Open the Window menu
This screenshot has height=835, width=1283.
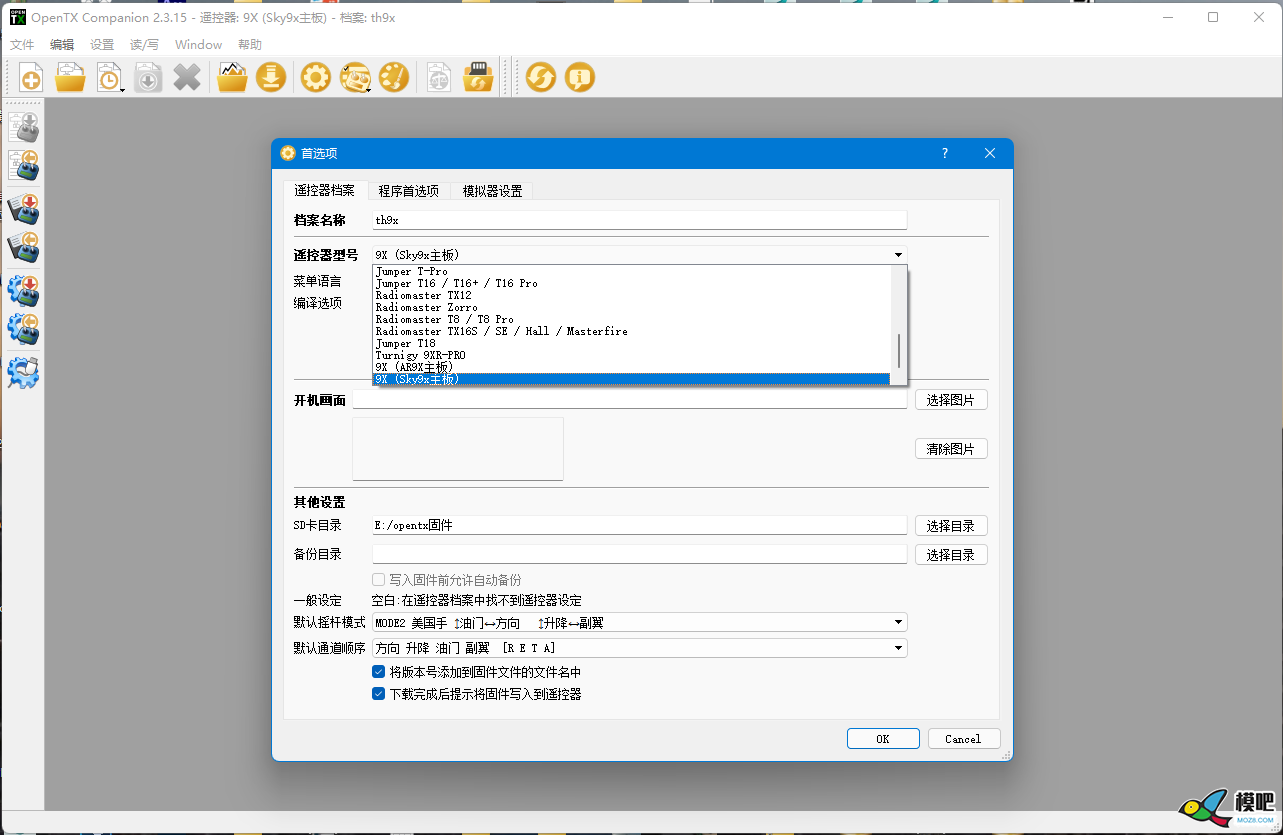click(x=198, y=44)
